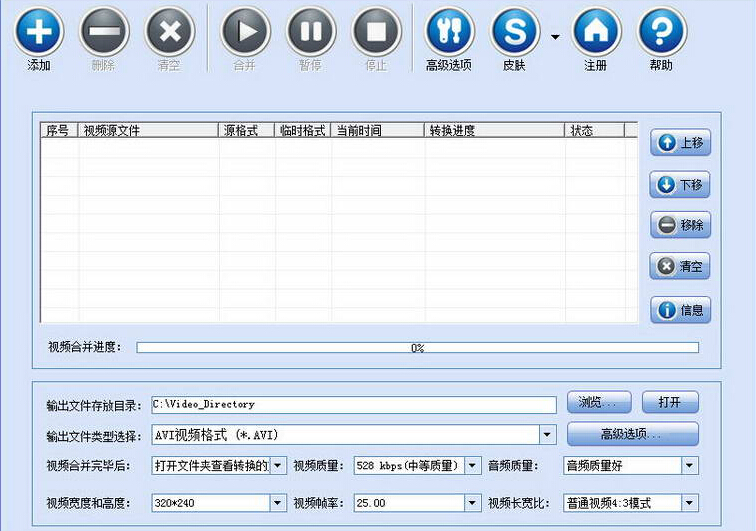Open 高级选项 tools icon in toolbar

coord(449,31)
